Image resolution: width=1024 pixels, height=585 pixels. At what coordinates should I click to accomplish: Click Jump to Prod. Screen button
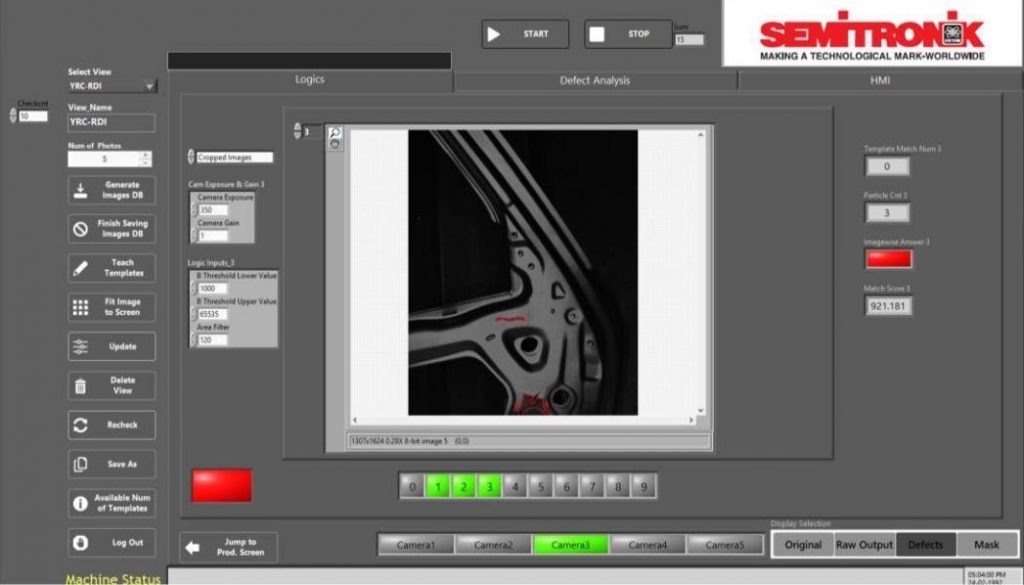pos(229,547)
